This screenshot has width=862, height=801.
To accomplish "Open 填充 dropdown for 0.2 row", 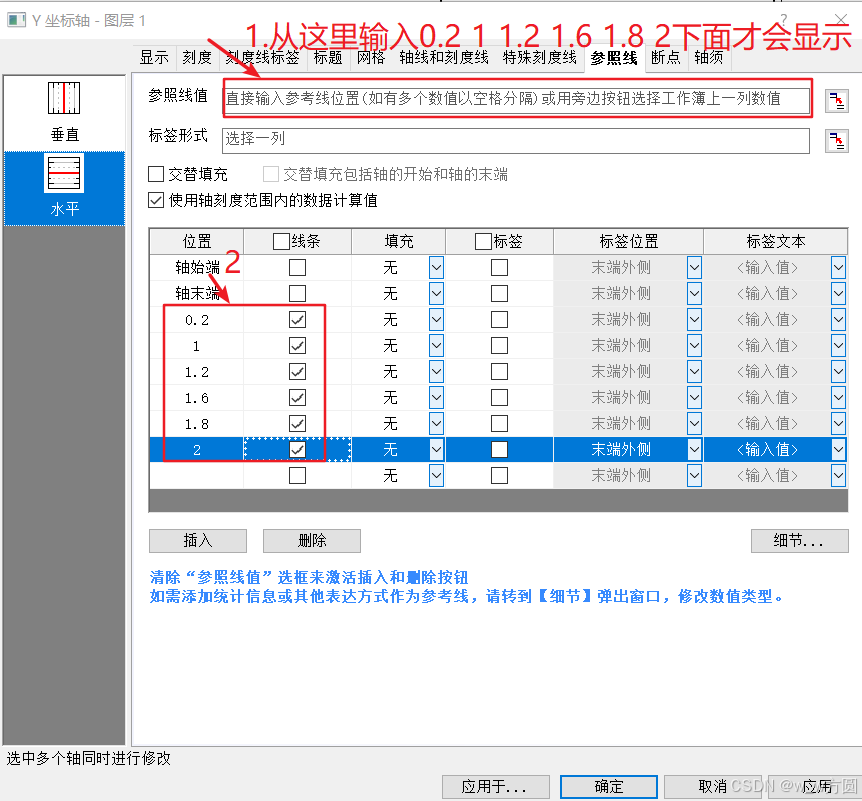I will tap(436, 319).
